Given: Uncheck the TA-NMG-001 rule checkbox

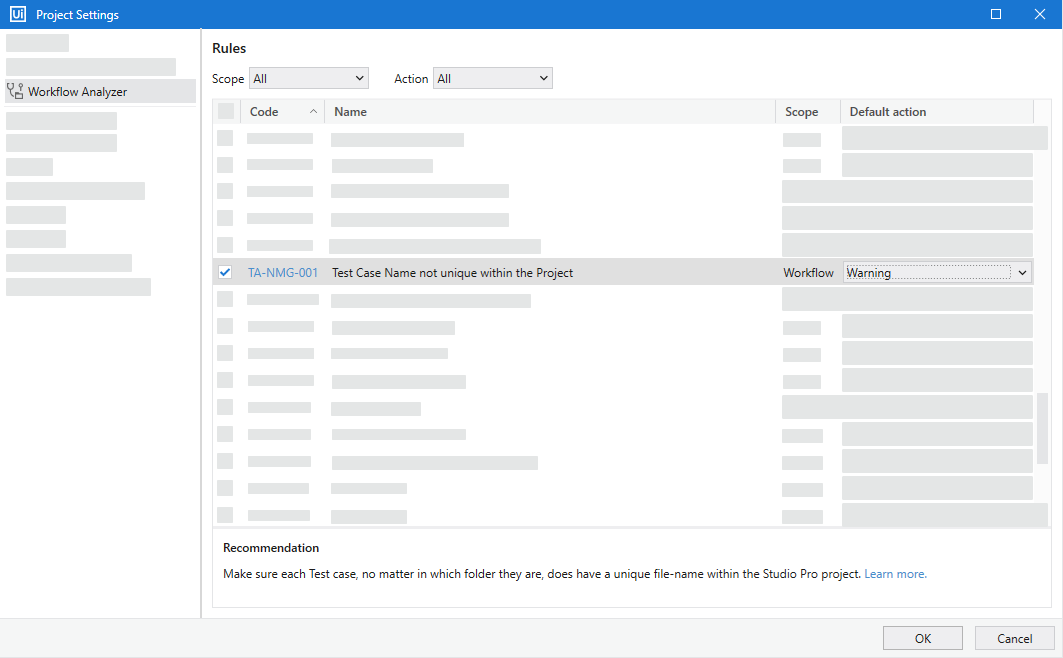Looking at the screenshot, I should [225, 272].
